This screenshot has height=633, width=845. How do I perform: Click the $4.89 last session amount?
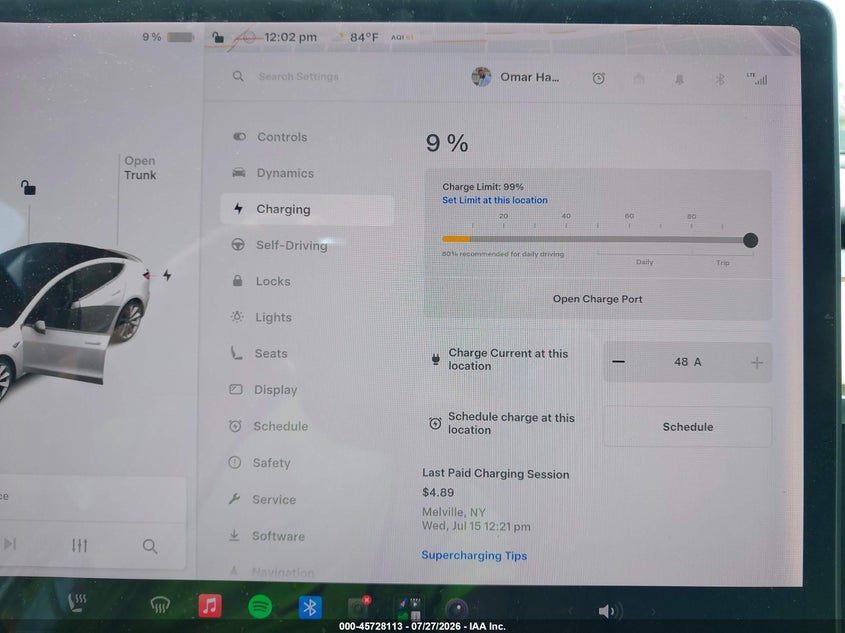(438, 492)
